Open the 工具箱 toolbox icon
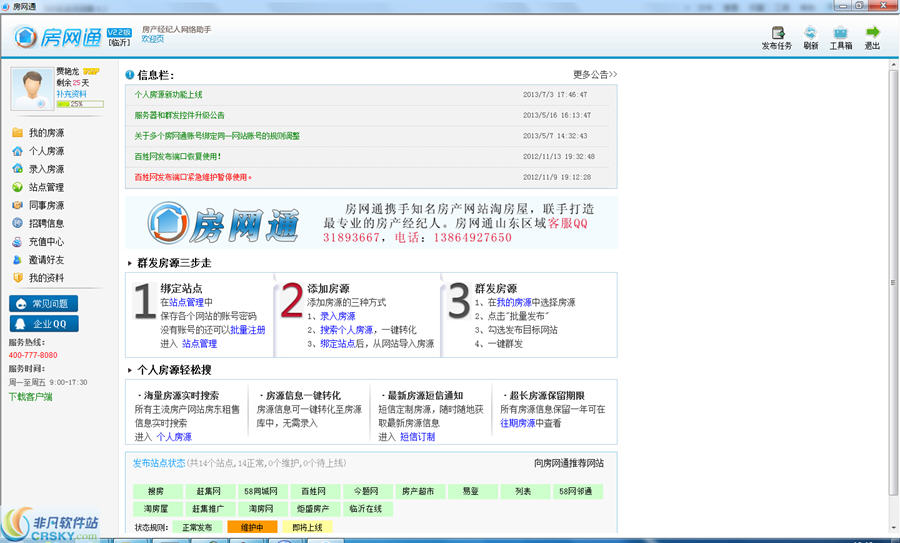Viewport: 900px width, 543px height. click(x=840, y=33)
